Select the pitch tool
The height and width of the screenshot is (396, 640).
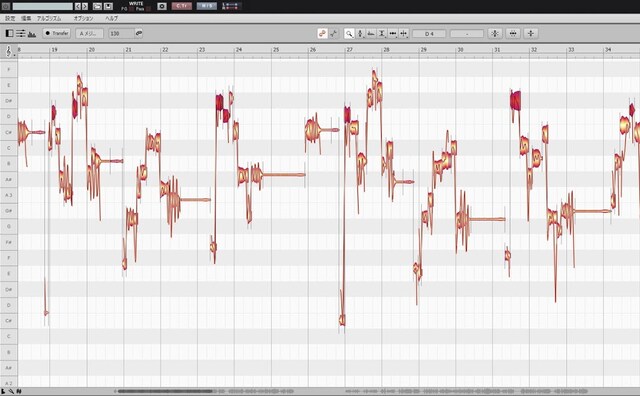(x=360, y=34)
